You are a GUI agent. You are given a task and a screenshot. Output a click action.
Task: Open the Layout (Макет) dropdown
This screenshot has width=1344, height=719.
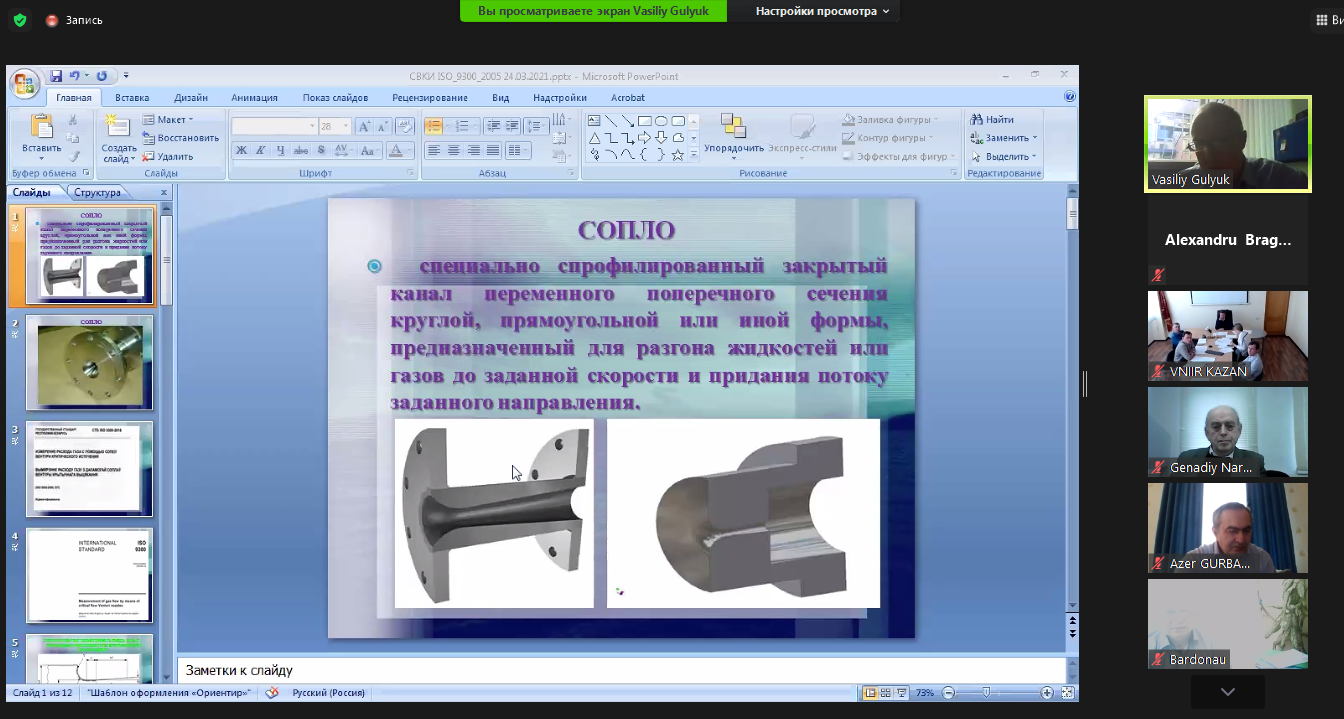point(168,120)
